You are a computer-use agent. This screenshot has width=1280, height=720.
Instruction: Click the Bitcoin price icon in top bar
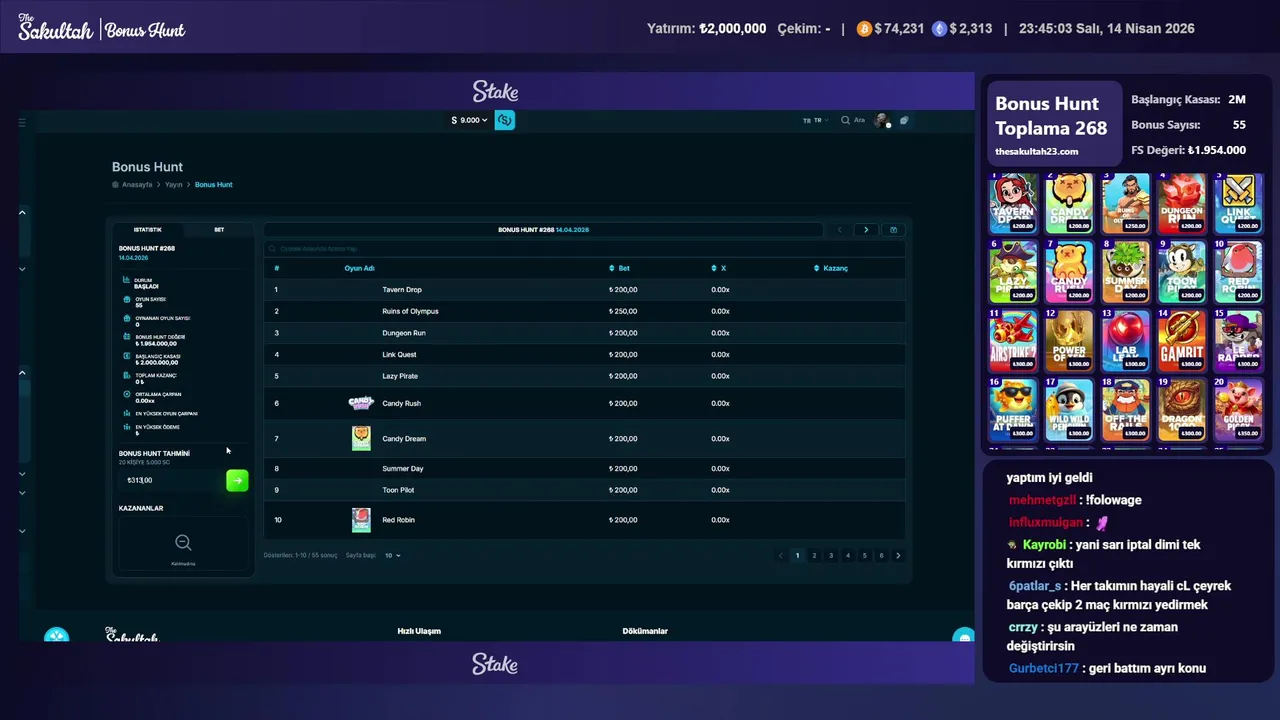[x=864, y=29]
